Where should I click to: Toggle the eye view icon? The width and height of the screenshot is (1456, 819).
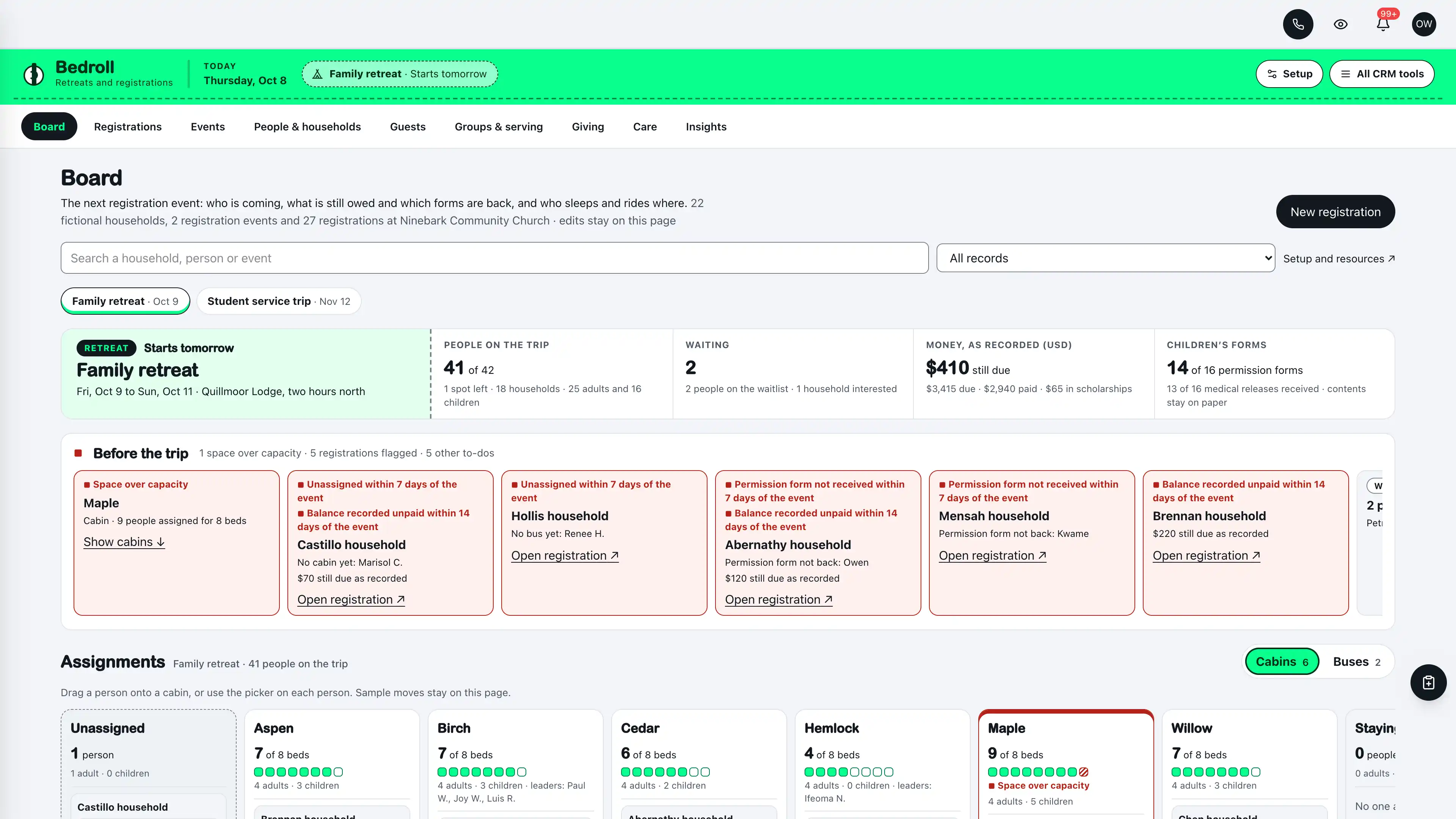[x=1341, y=24]
